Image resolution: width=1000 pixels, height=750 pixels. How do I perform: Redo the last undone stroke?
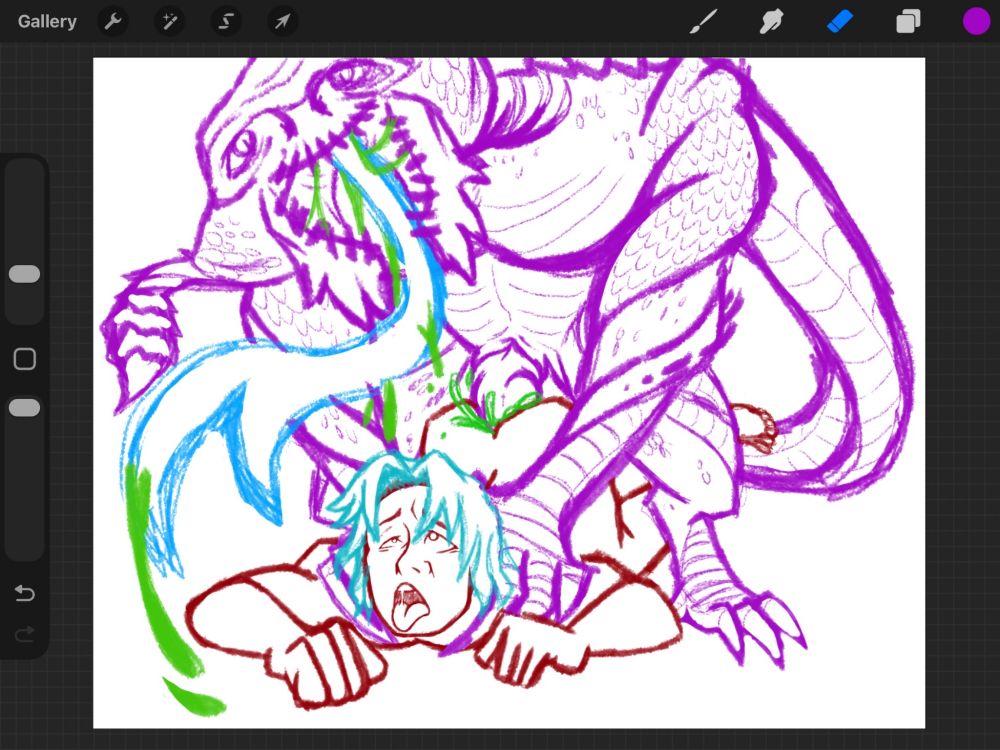[x=25, y=635]
